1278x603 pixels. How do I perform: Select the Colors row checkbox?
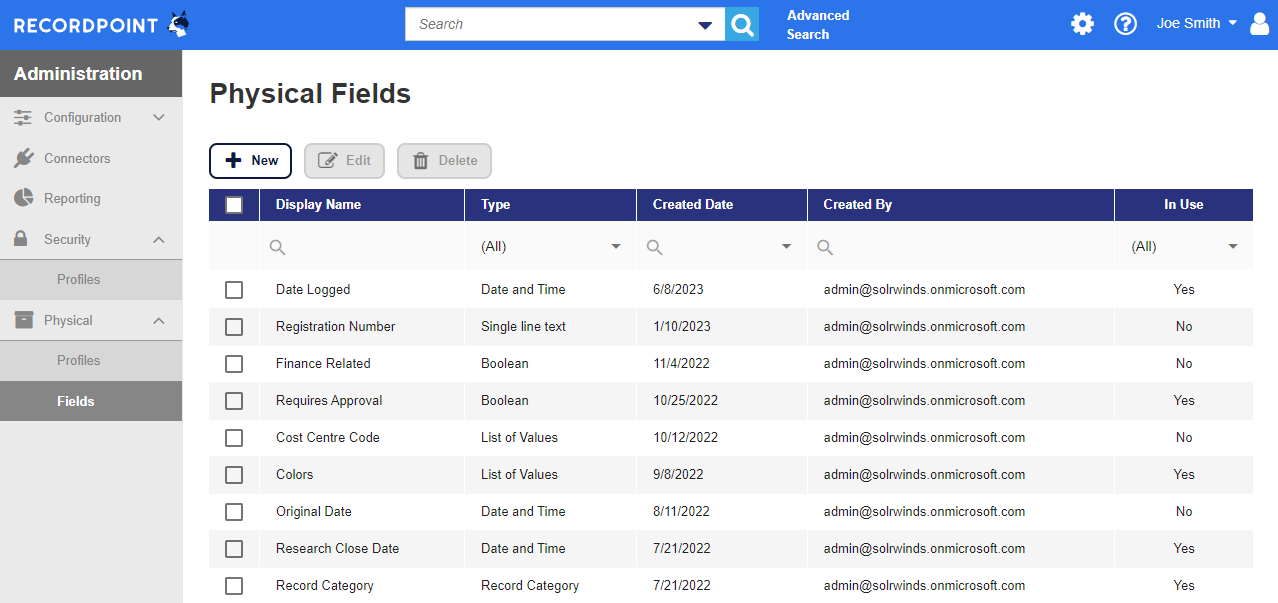click(234, 475)
